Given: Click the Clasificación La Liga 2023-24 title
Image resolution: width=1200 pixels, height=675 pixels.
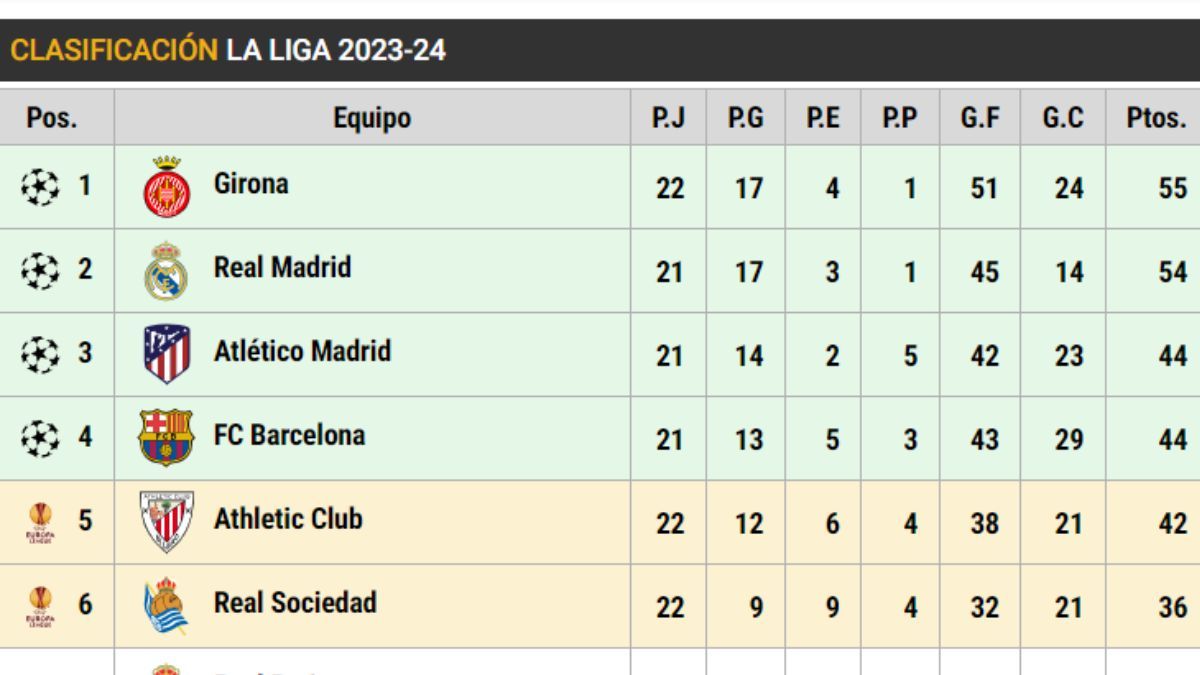Looking at the screenshot, I should pyautogui.click(x=228, y=50).
